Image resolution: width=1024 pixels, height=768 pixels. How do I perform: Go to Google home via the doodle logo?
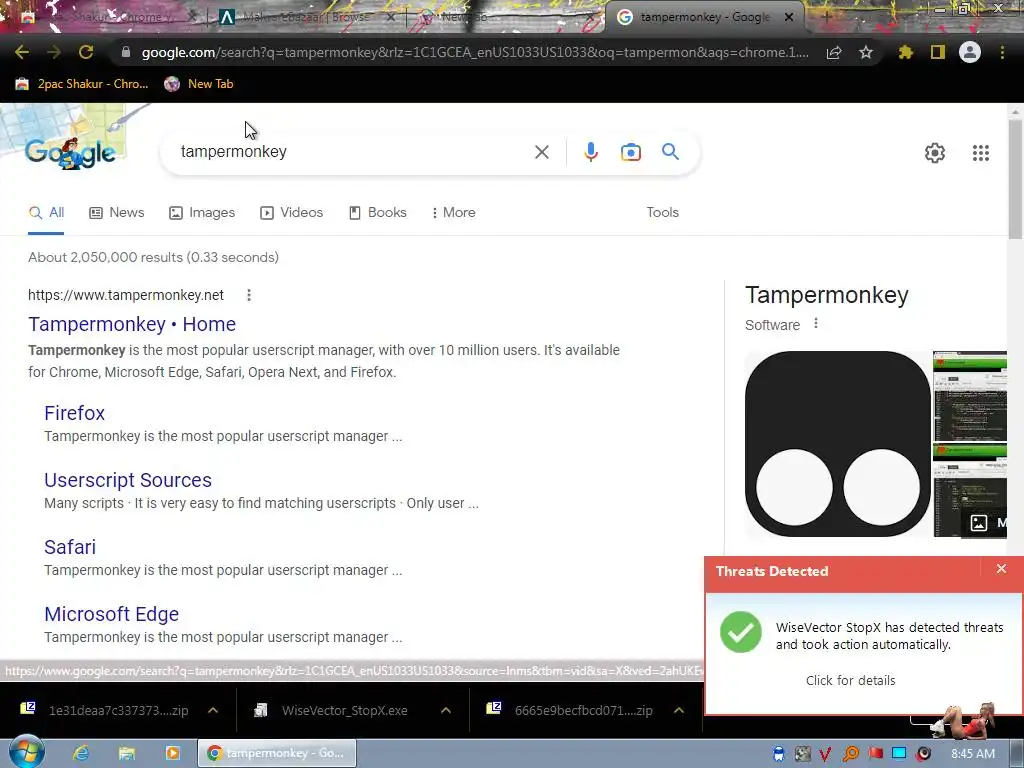click(x=70, y=153)
